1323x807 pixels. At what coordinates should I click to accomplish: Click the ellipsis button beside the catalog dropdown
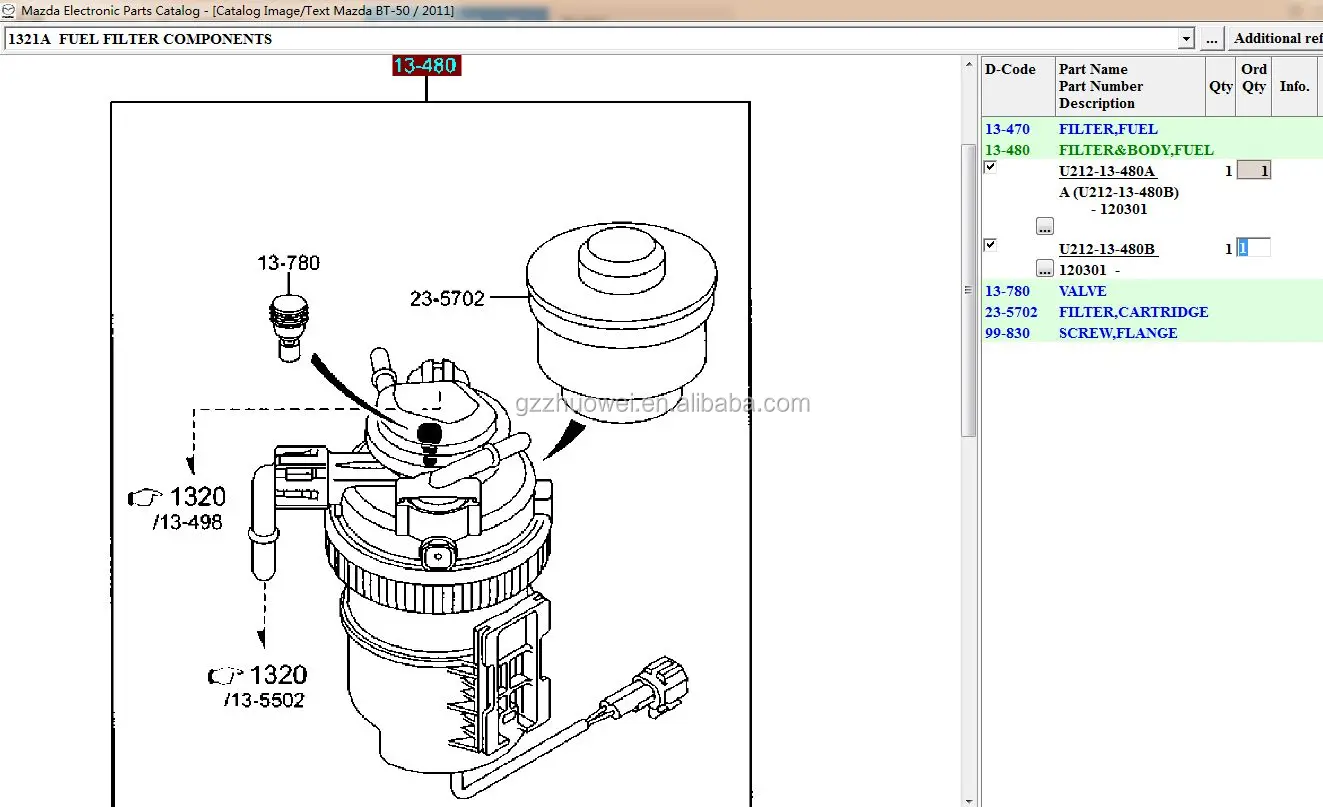pos(1212,39)
